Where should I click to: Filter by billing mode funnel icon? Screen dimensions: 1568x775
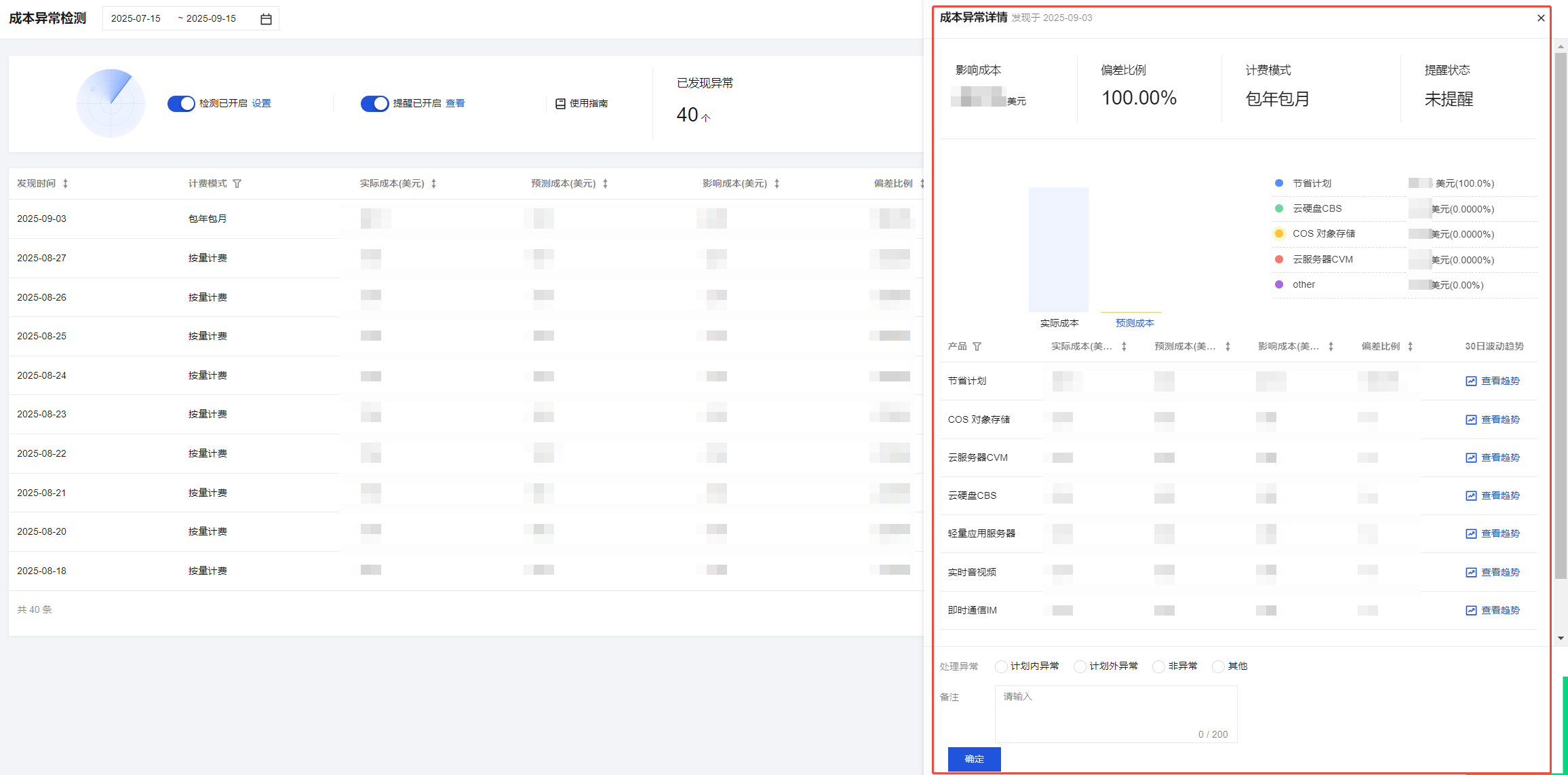237,184
